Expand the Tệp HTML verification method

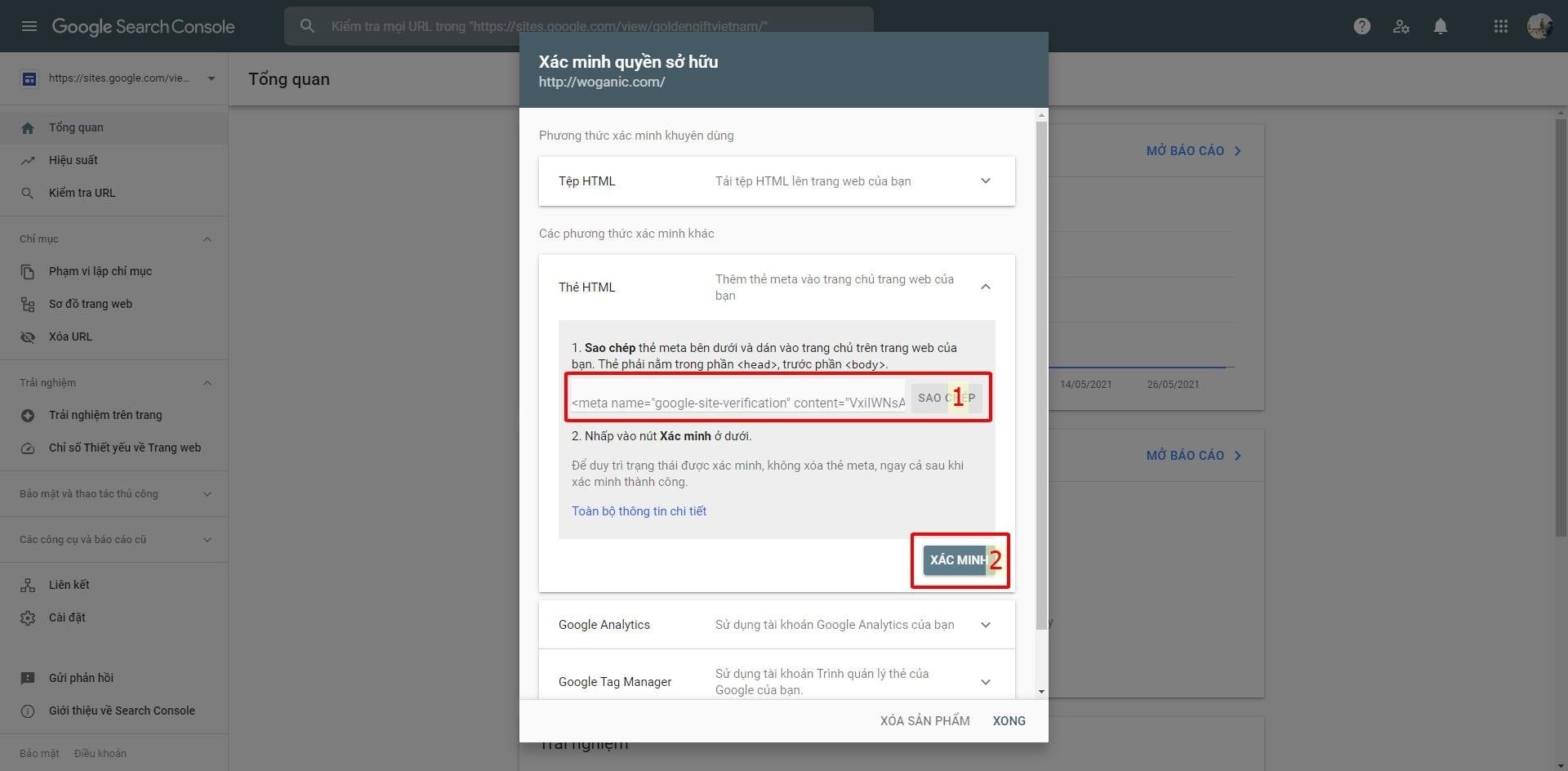tap(985, 181)
